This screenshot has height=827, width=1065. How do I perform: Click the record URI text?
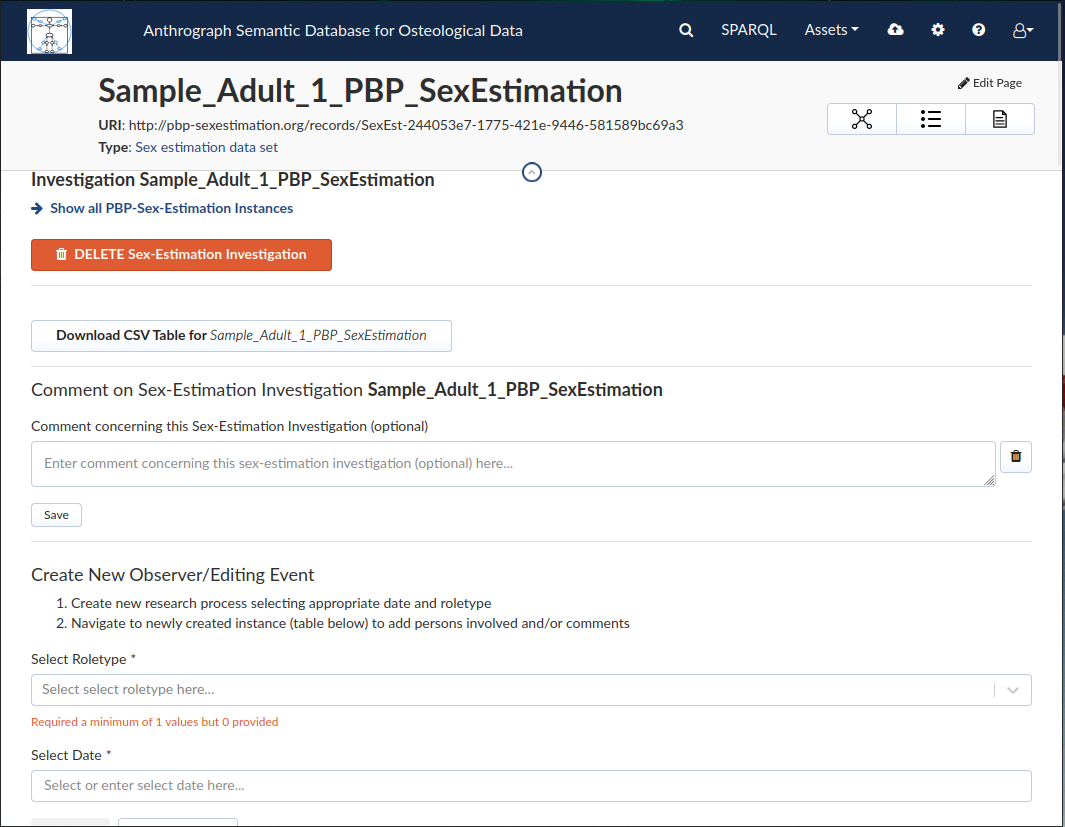pos(406,125)
